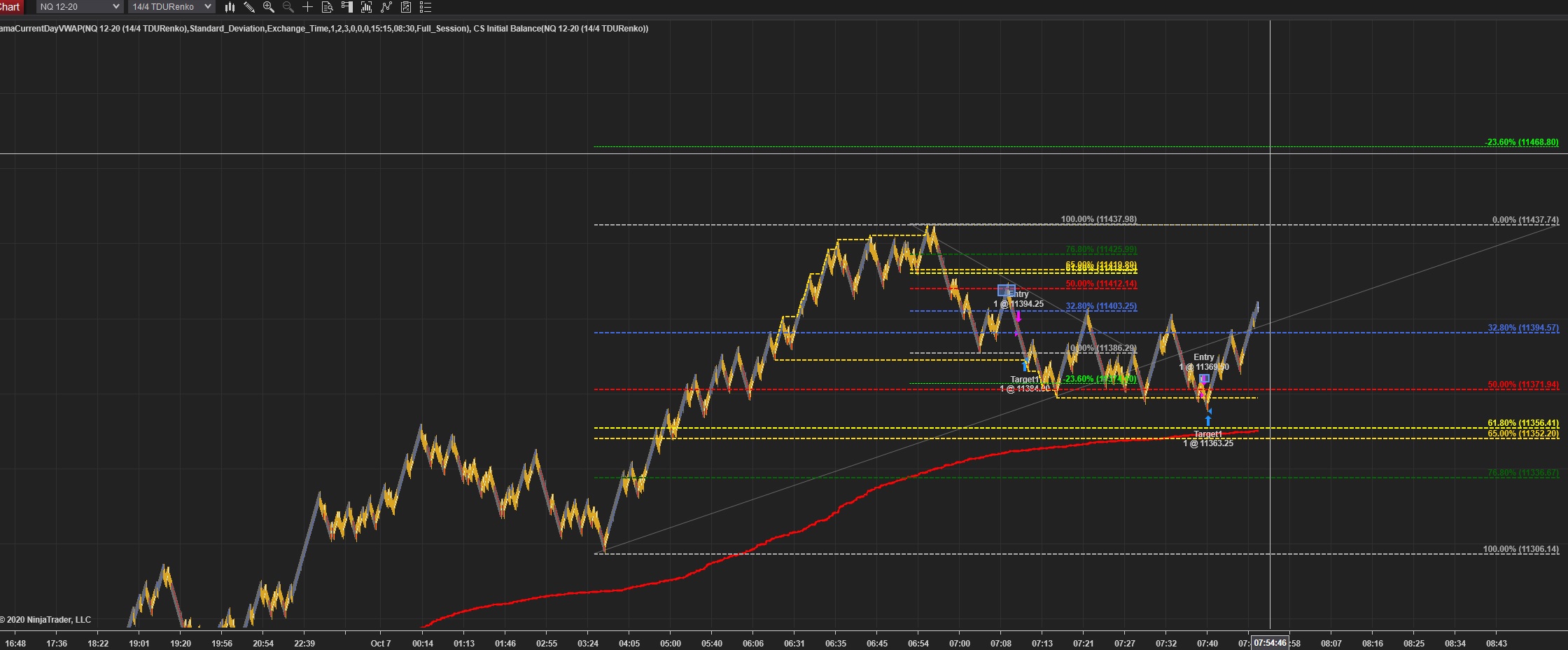
Task: Click the 61.80% (11356.41) Fibonacci label
Action: (1523, 423)
